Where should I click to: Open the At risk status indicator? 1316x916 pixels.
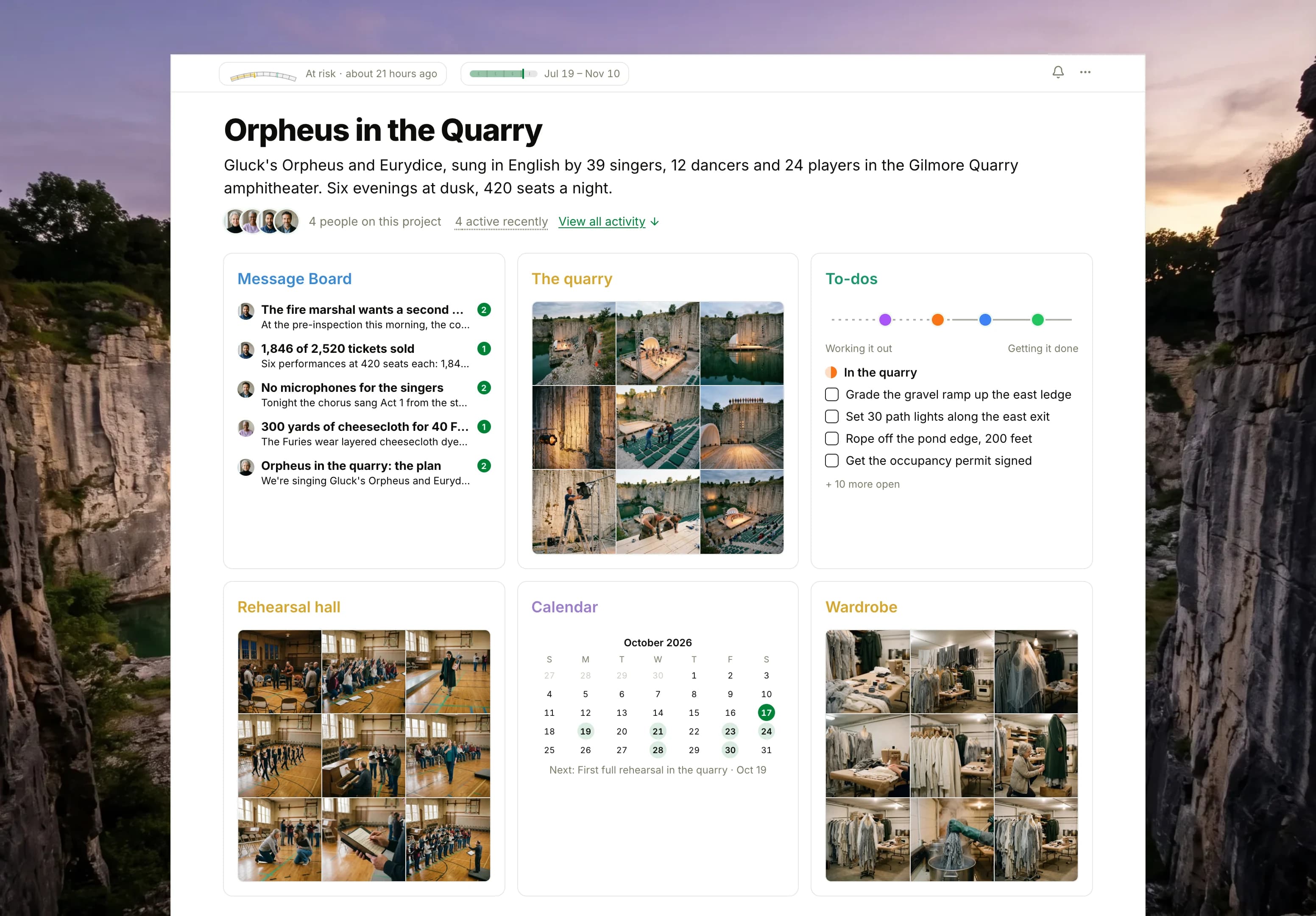[x=332, y=73]
